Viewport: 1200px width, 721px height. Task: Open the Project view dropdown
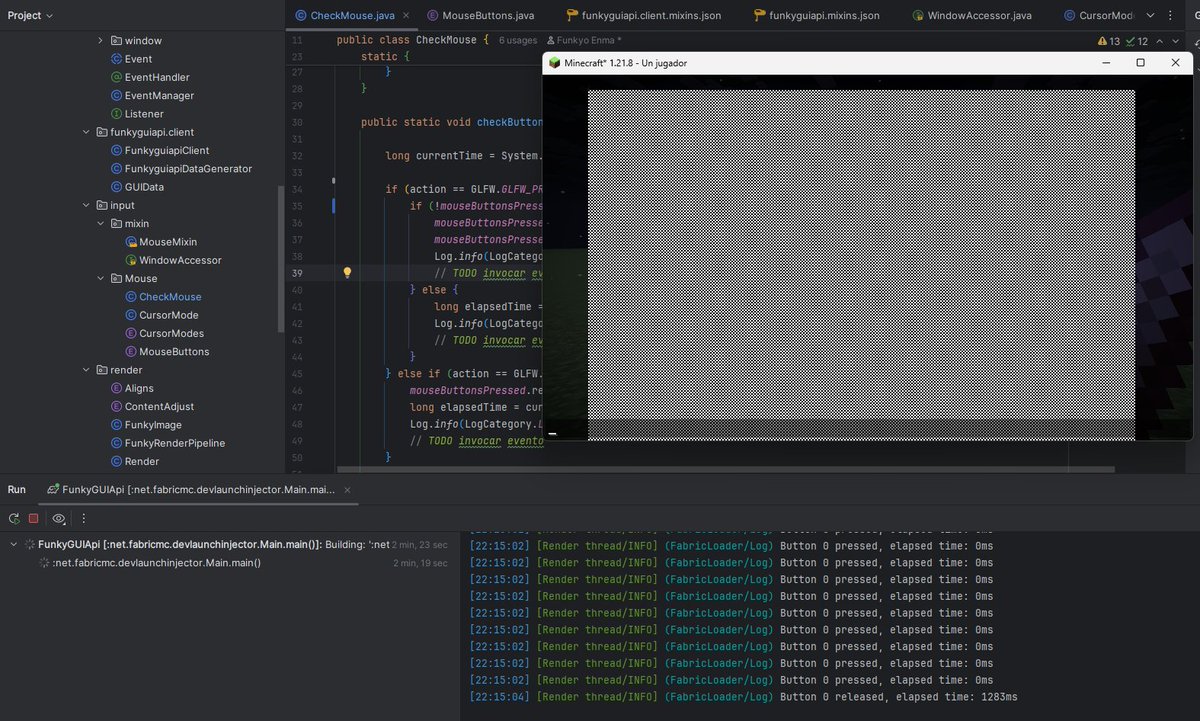(x=30, y=15)
